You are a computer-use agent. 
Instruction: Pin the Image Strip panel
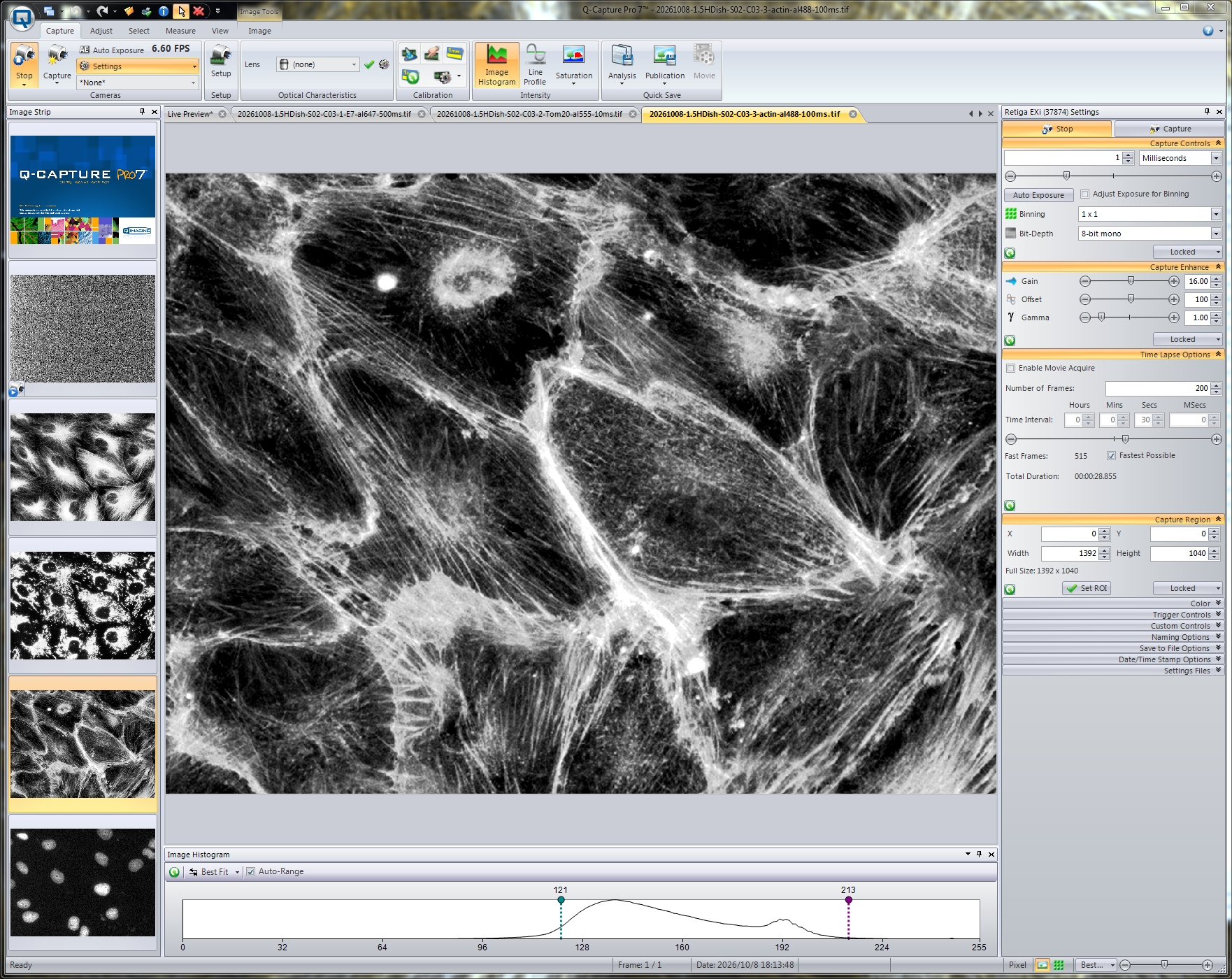pyautogui.click(x=142, y=112)
